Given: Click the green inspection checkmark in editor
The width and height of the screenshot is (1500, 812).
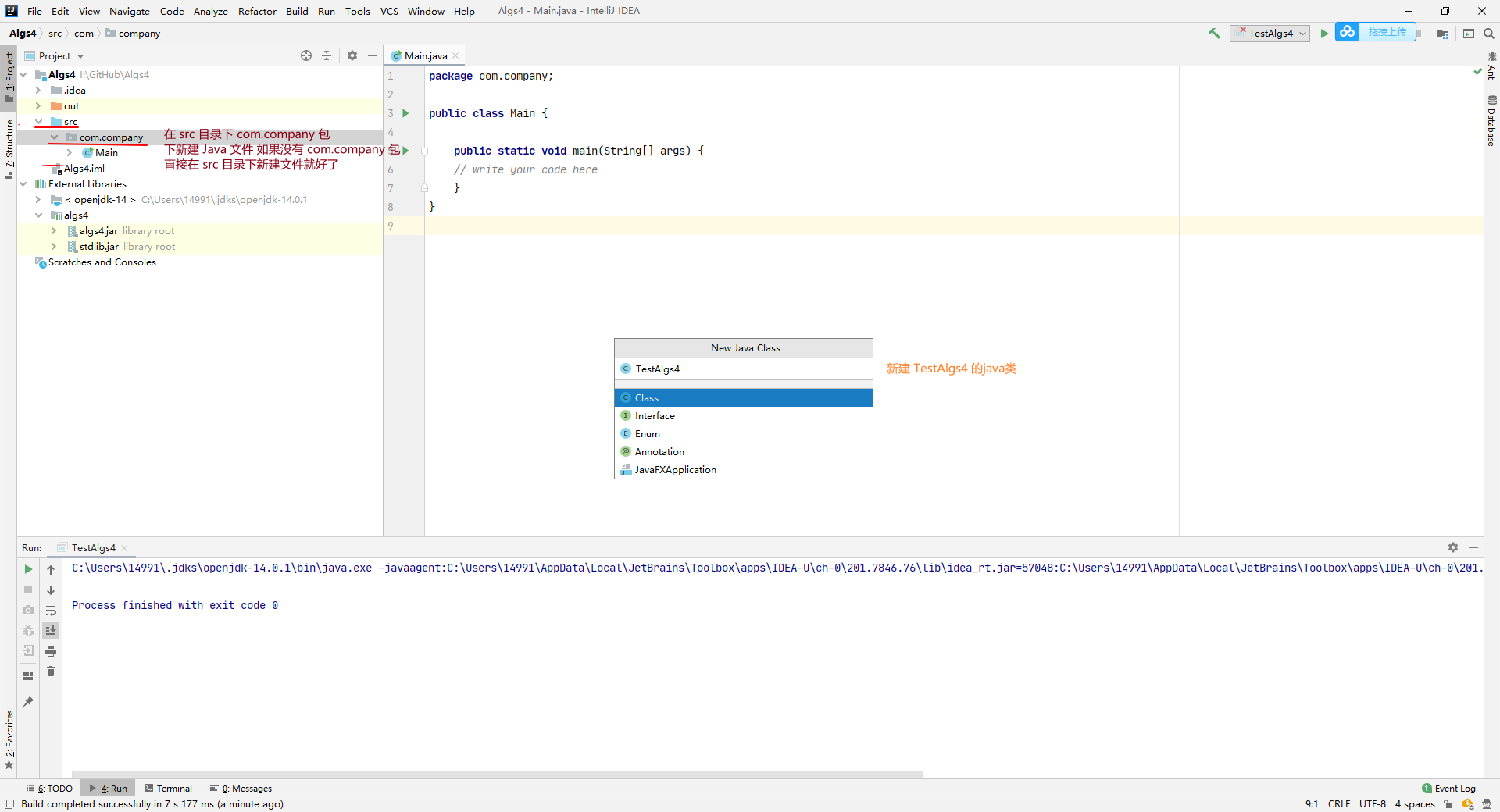Looking at the screenshot, I should click(1477, 71).
